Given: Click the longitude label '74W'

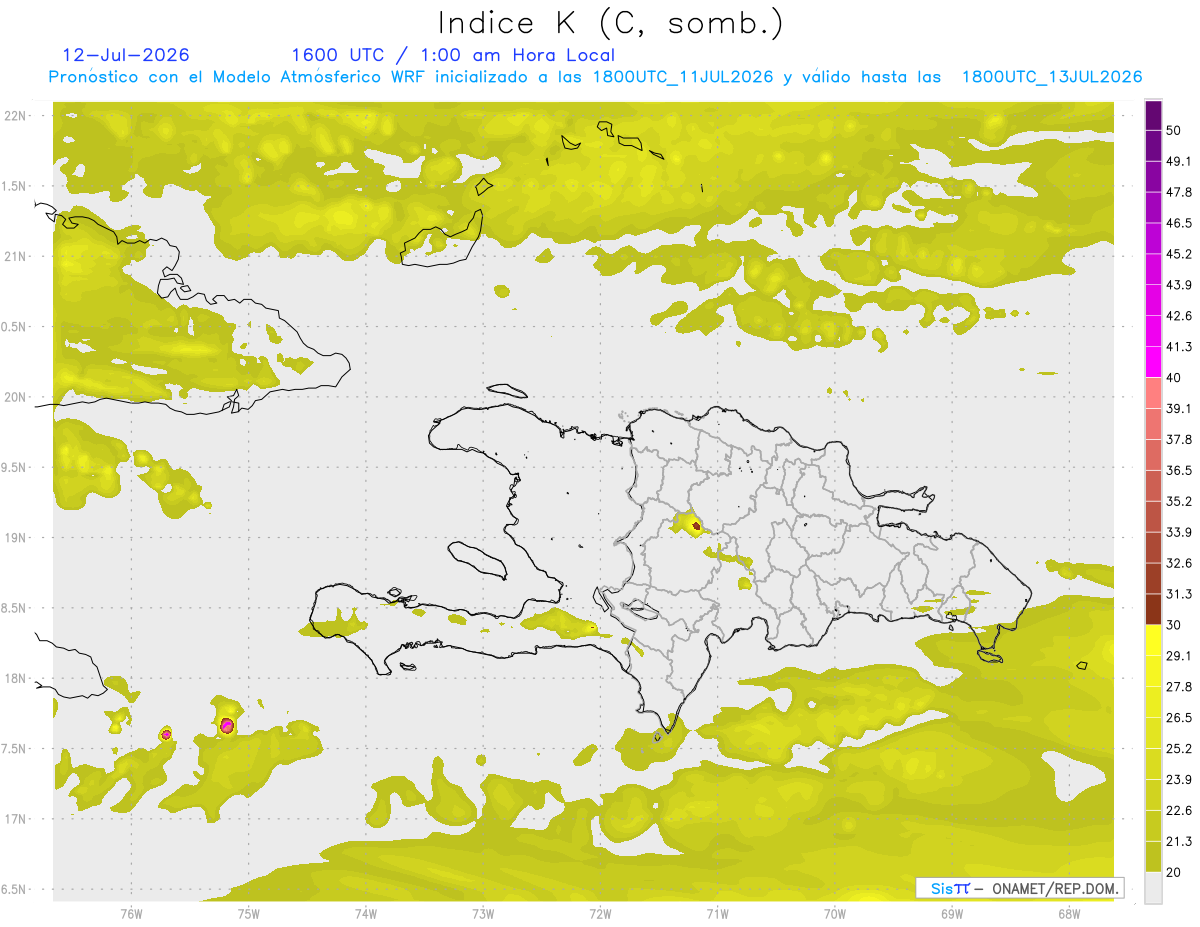Looking at the screenshot, I should [366, 914].
